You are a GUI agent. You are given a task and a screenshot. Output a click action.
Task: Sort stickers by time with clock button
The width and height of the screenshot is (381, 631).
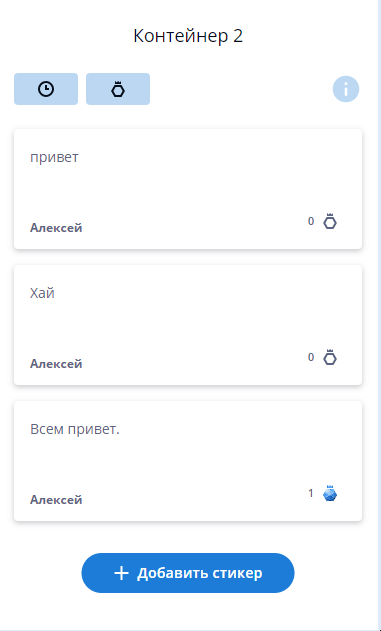(46, 89)
